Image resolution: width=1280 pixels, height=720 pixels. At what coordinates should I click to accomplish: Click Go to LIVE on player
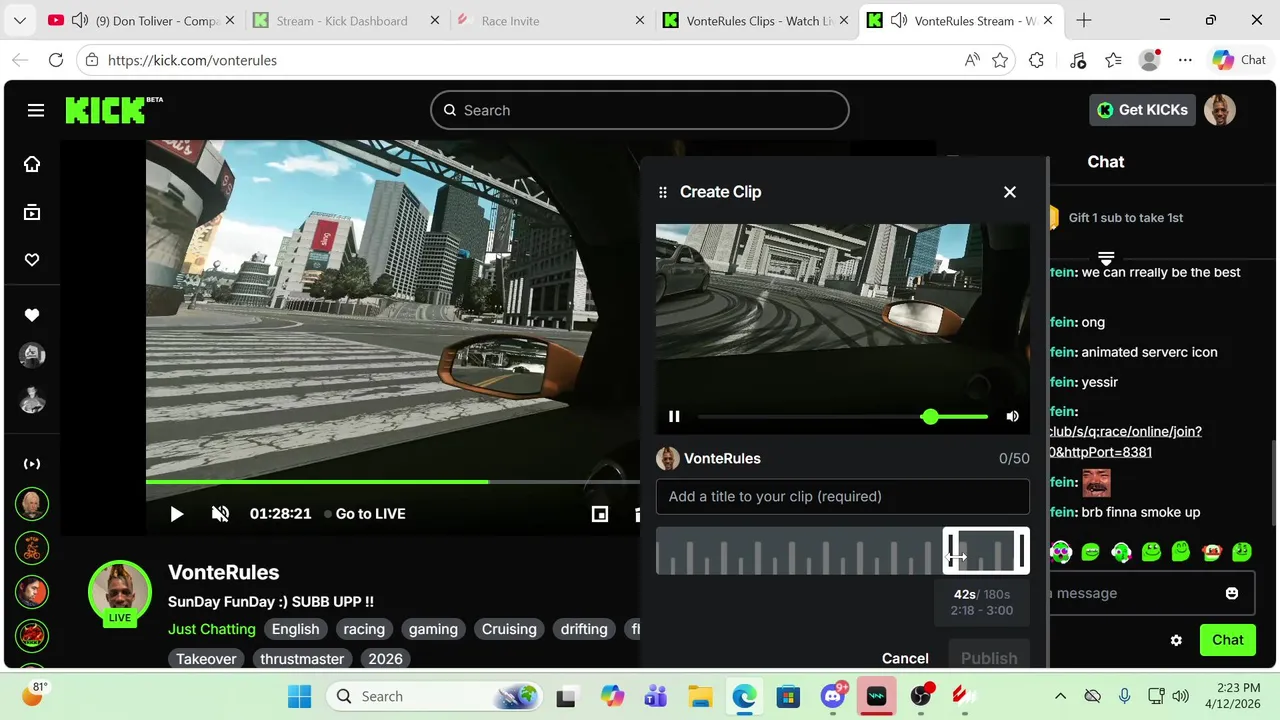click(365, 514)
